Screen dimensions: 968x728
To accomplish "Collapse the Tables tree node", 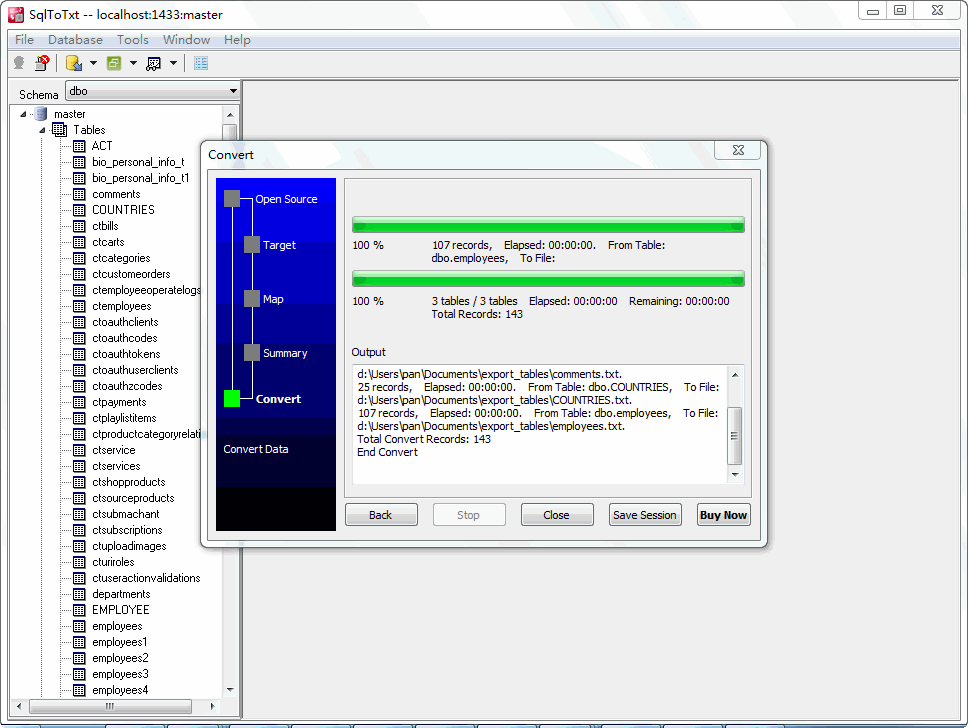I will [43, 130].
